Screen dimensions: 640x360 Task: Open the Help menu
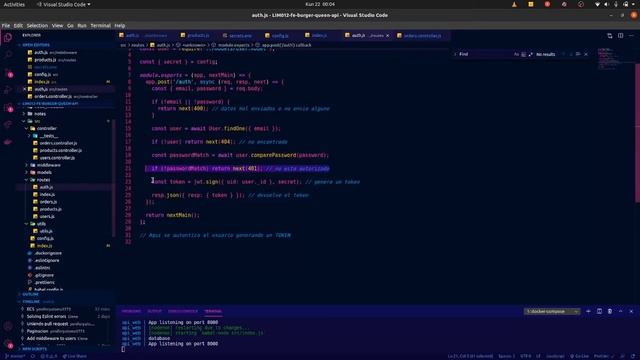120,25
